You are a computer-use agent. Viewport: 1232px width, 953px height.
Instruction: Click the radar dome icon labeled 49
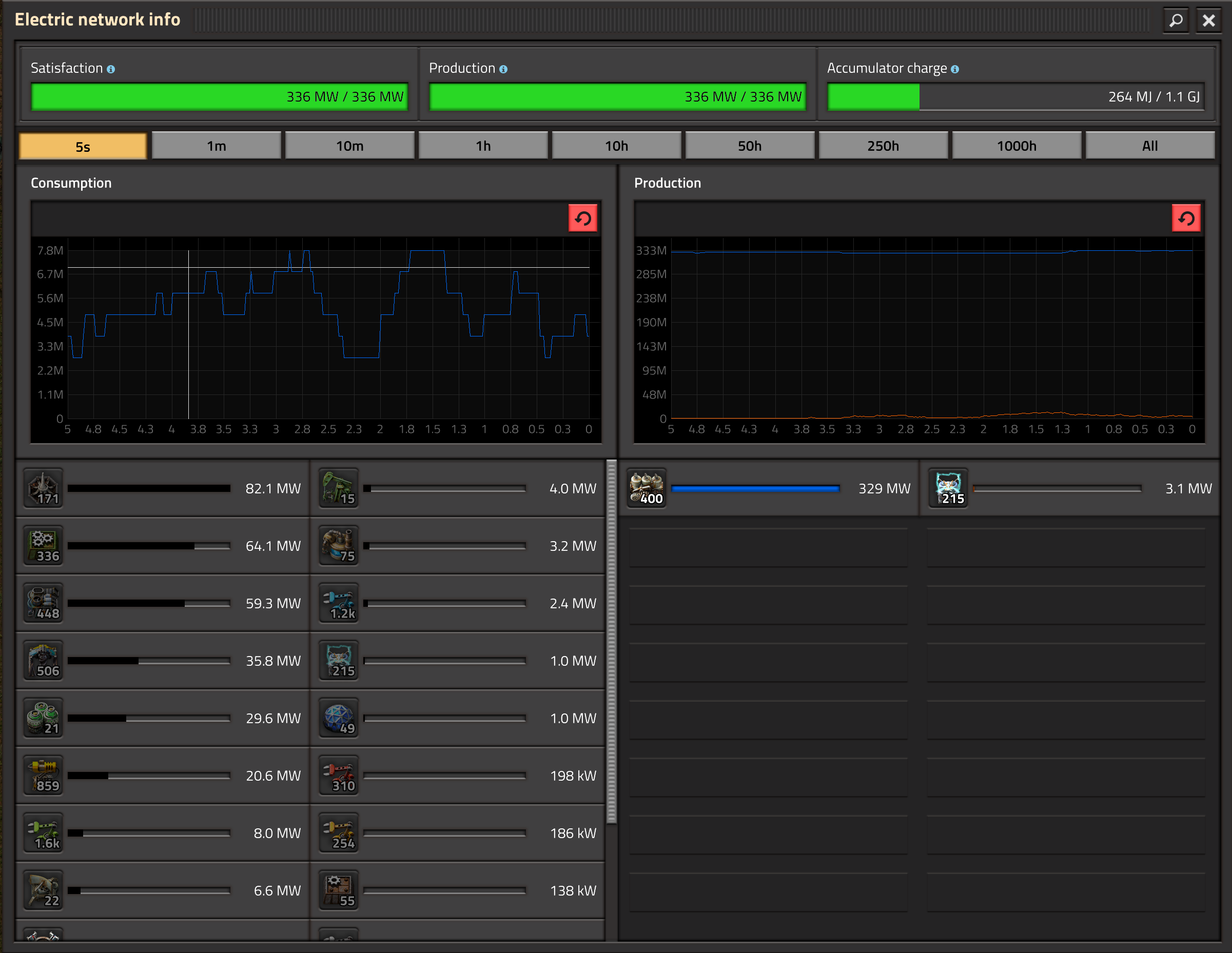pyautogui.click(x=339, y=719)
